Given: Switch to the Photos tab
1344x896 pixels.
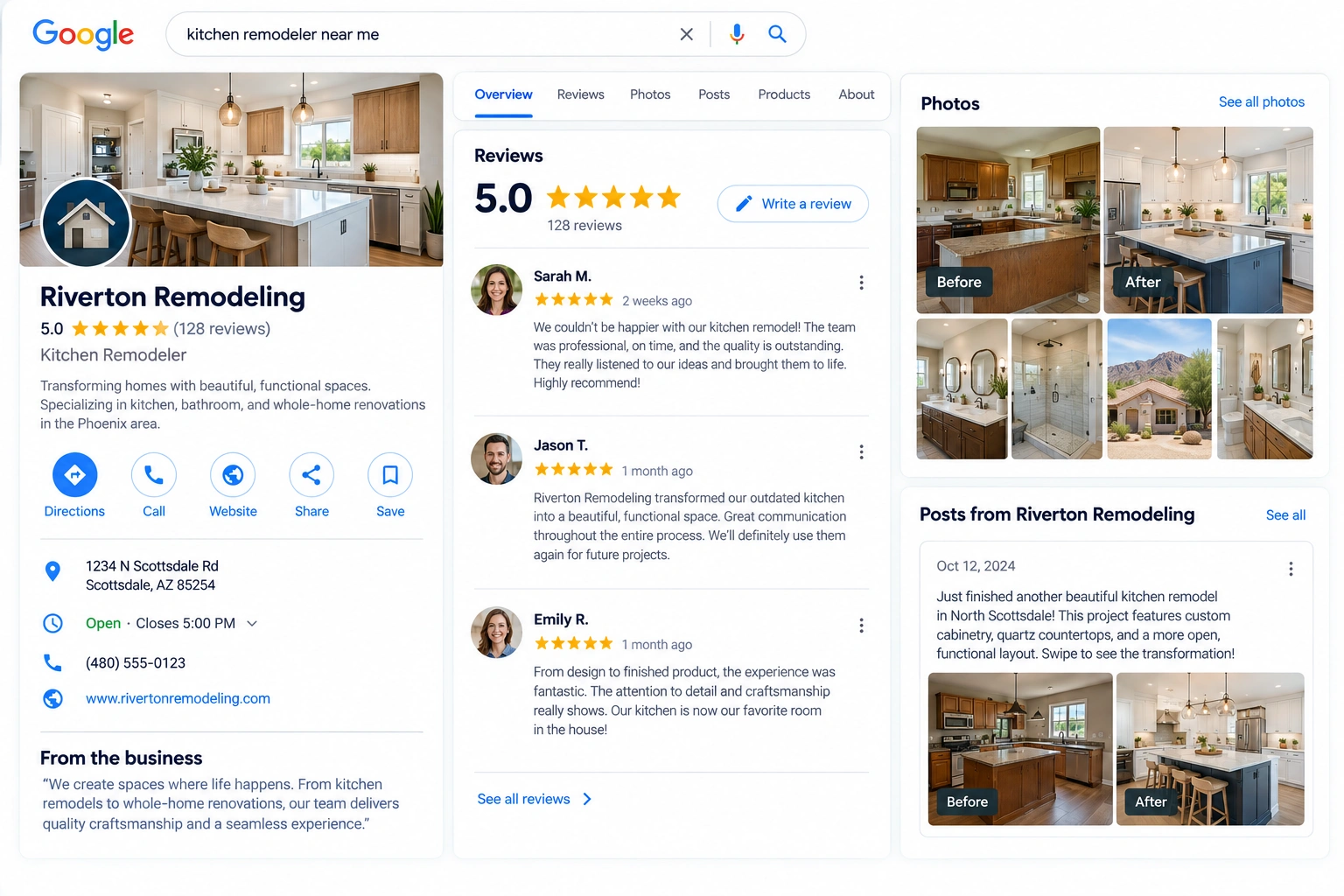Looking at the screenshot, I should pos(650,94).
